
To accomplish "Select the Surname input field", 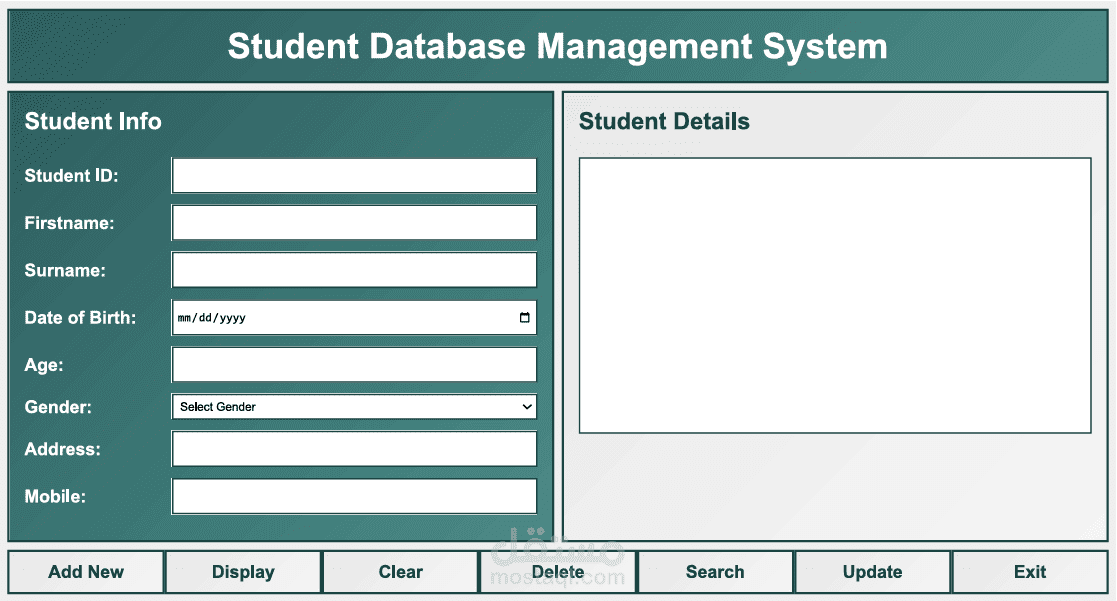I will pyautogui.click(x=354, y=270).
